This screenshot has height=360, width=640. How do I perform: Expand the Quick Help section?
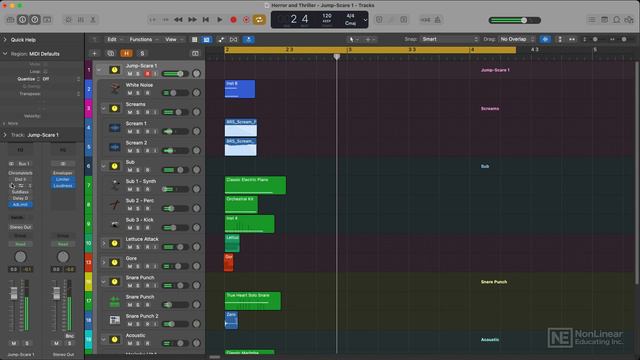tap(5, 40)
